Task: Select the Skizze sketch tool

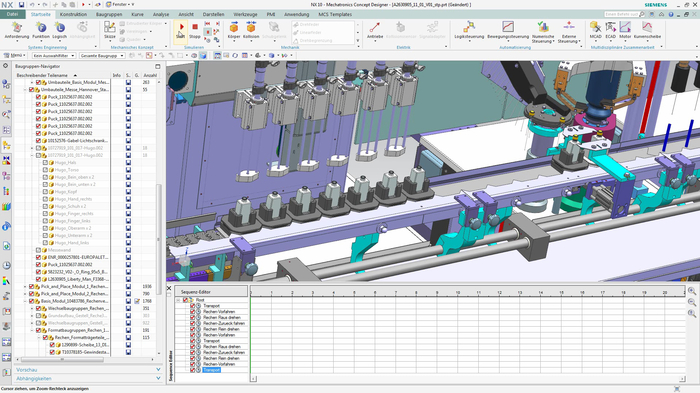Action: (109, 30)
